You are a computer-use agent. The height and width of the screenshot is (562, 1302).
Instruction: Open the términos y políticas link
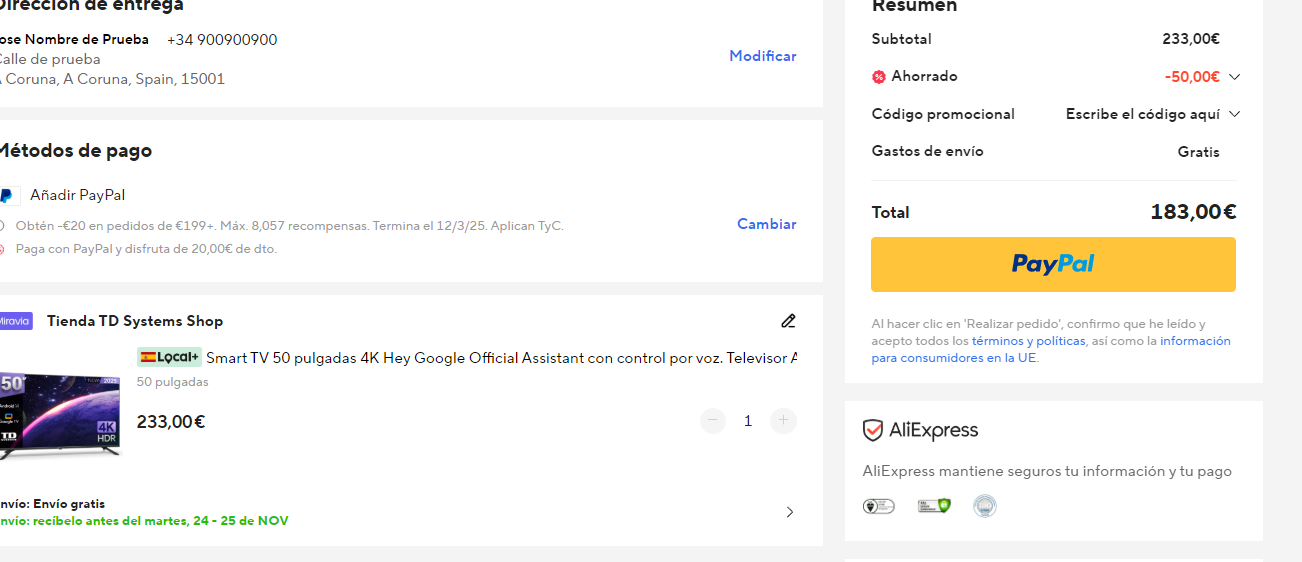coord(1028,341)
